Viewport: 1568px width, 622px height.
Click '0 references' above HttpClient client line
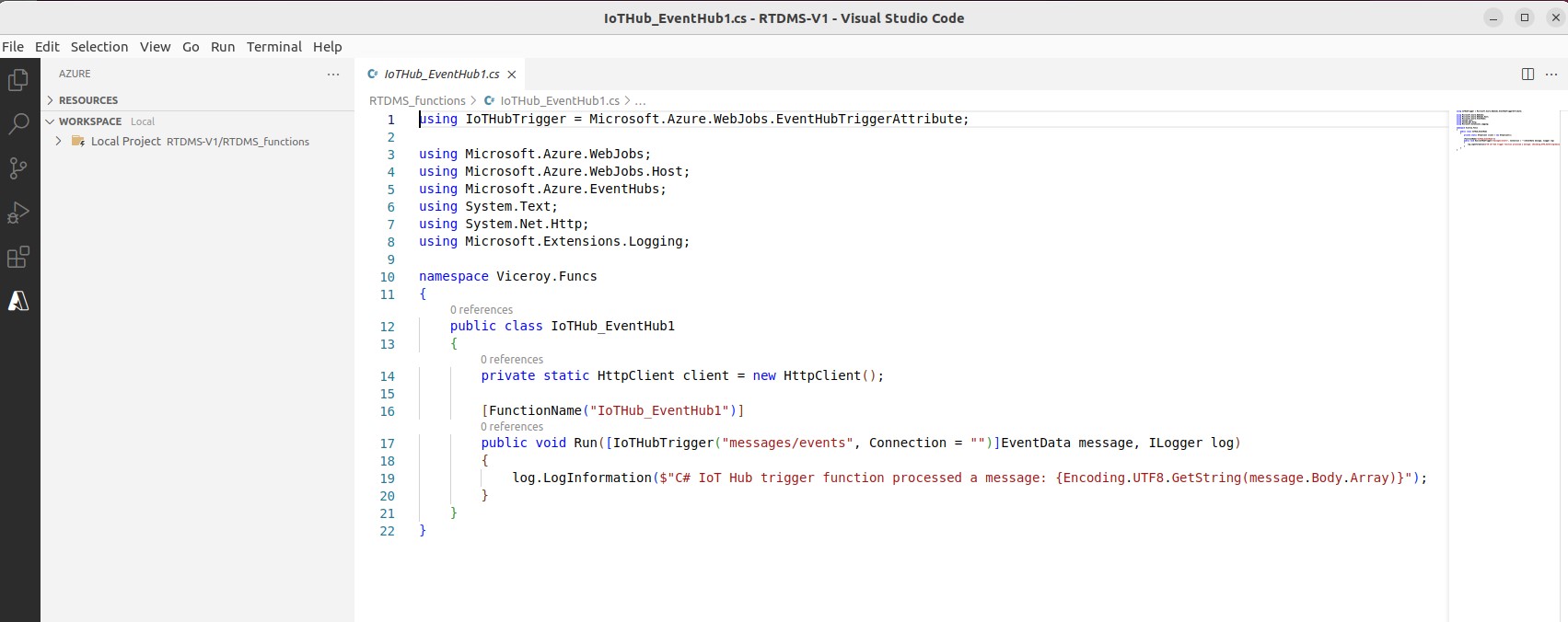coord(512,360)
